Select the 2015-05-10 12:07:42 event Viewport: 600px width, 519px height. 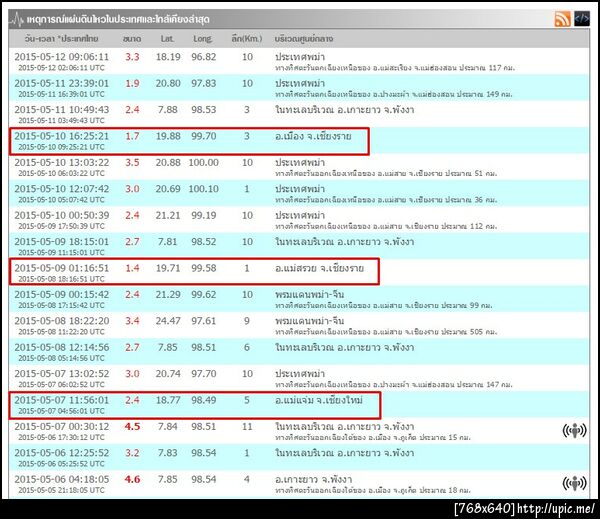[x=298, y=193]
